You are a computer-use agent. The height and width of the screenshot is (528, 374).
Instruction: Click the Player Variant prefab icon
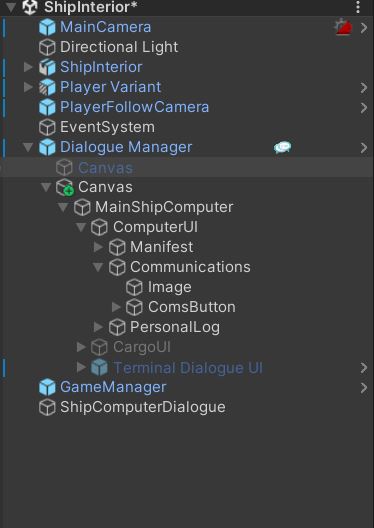pyautogui.click(x=47, y=88)
